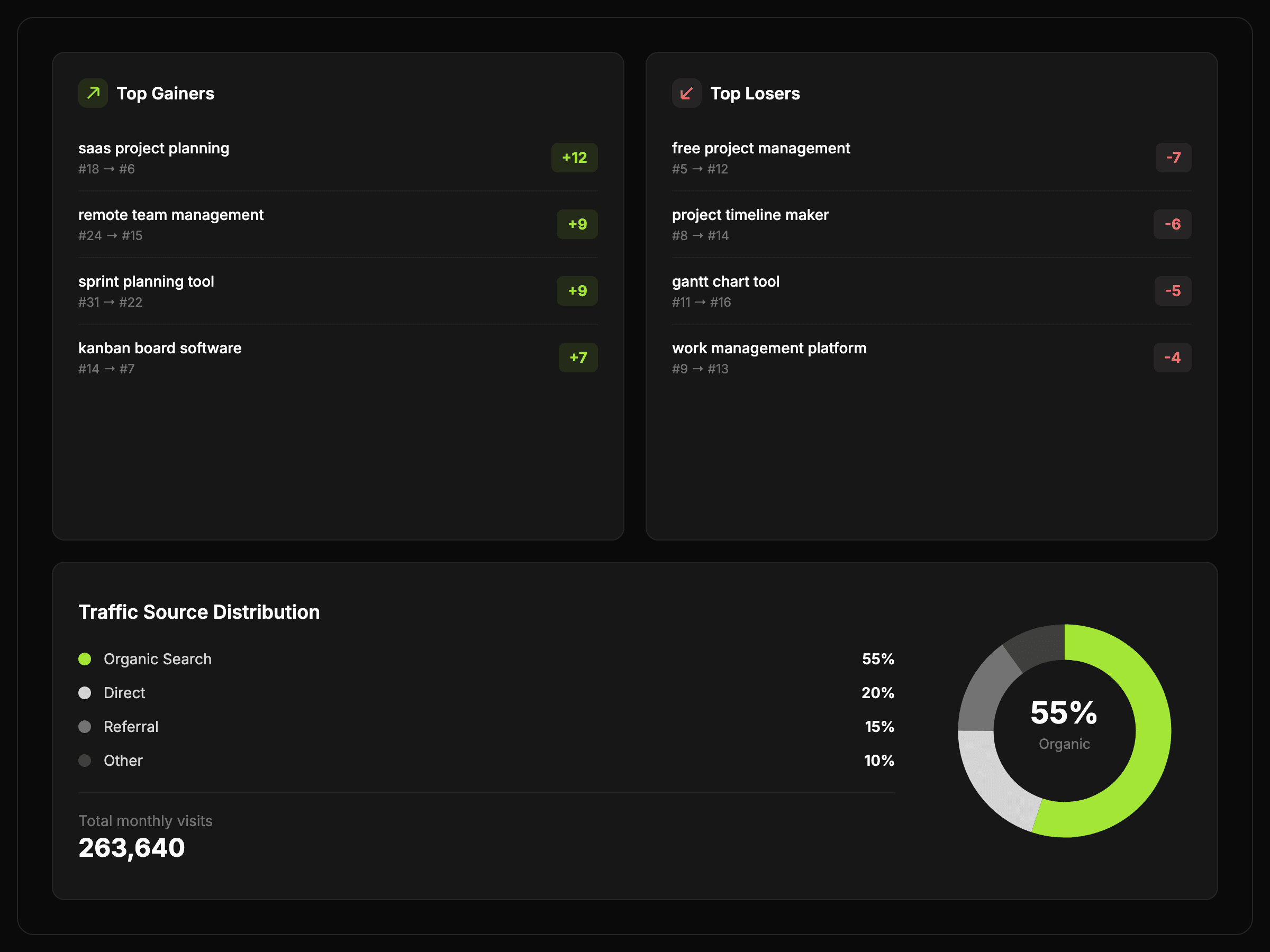Click the -7 rank change badge

pos(1173,157)
